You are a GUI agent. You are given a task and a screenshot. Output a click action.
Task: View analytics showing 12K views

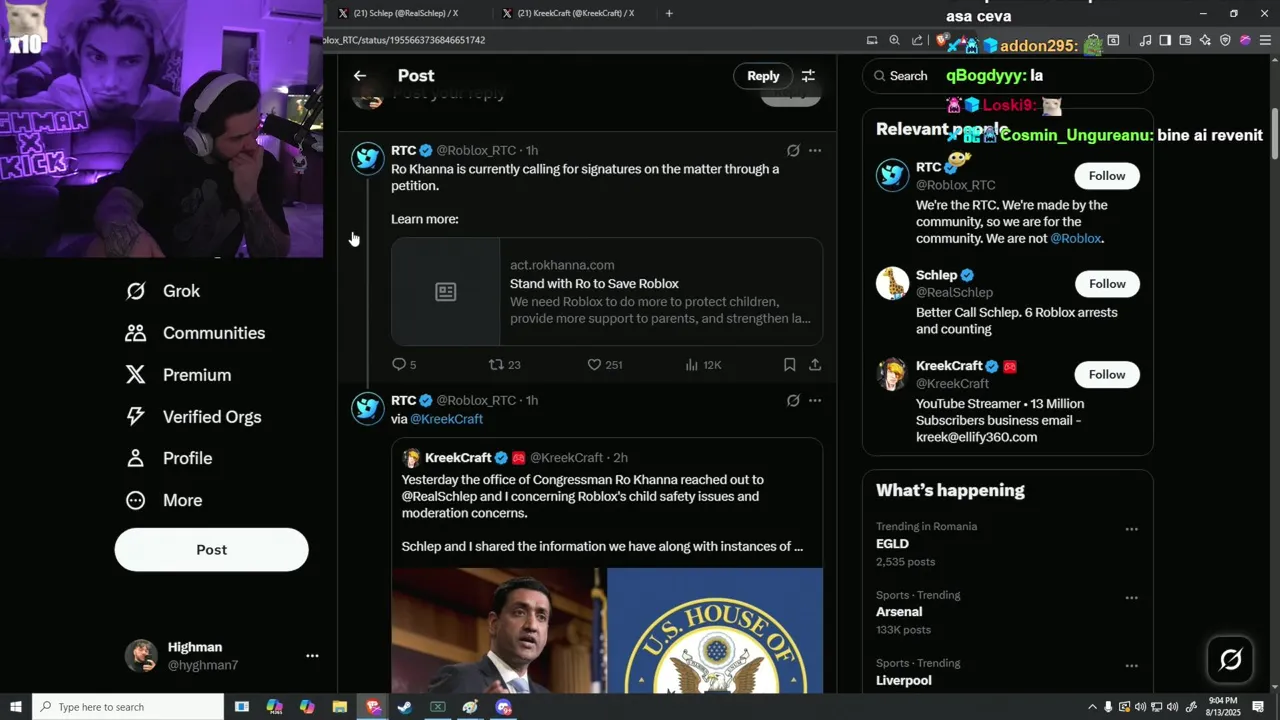pyautogui.click(x=703, y=365)
